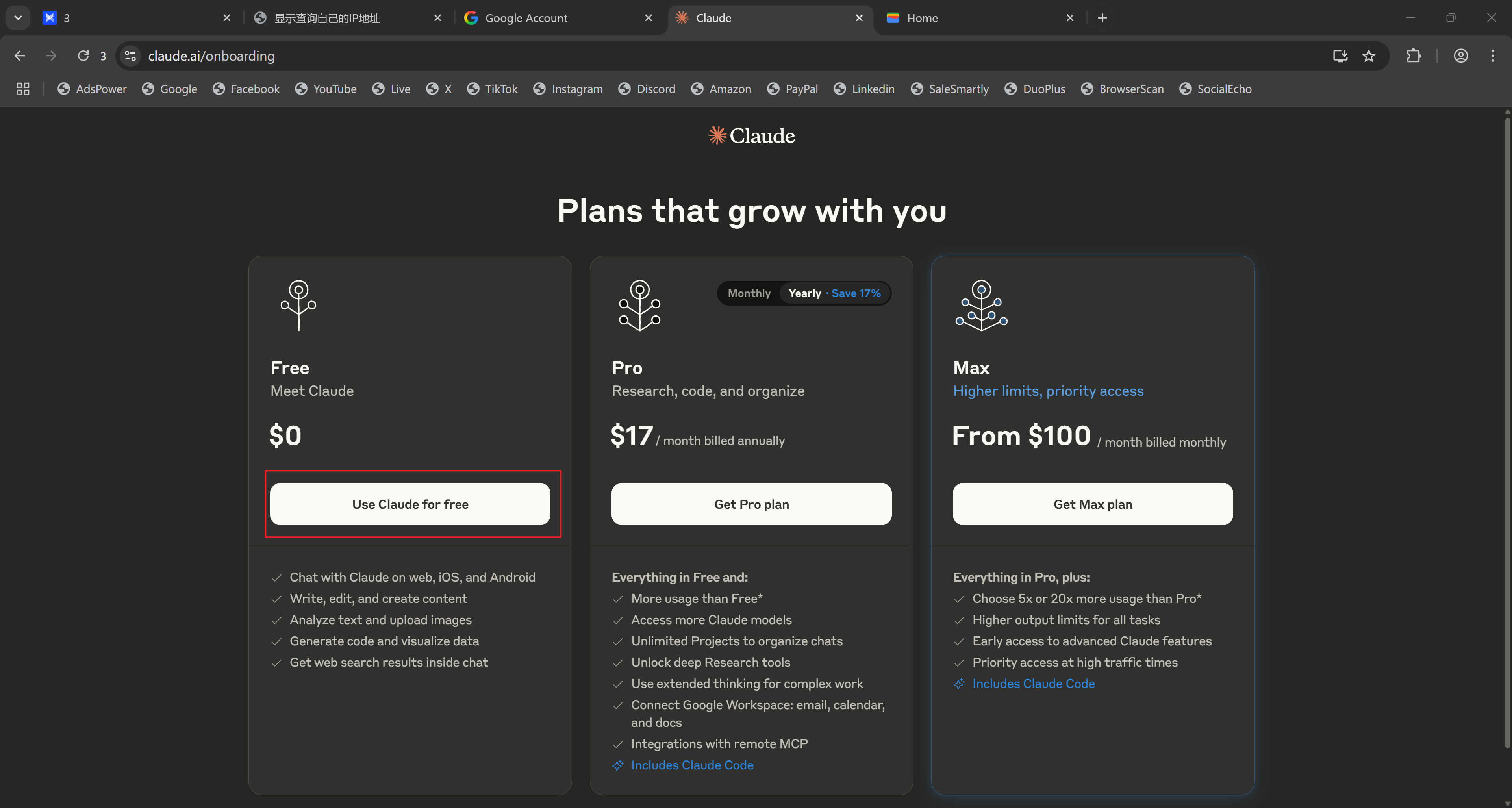
Task: Open the YouTube bookmark
Action: coord(326,89)
